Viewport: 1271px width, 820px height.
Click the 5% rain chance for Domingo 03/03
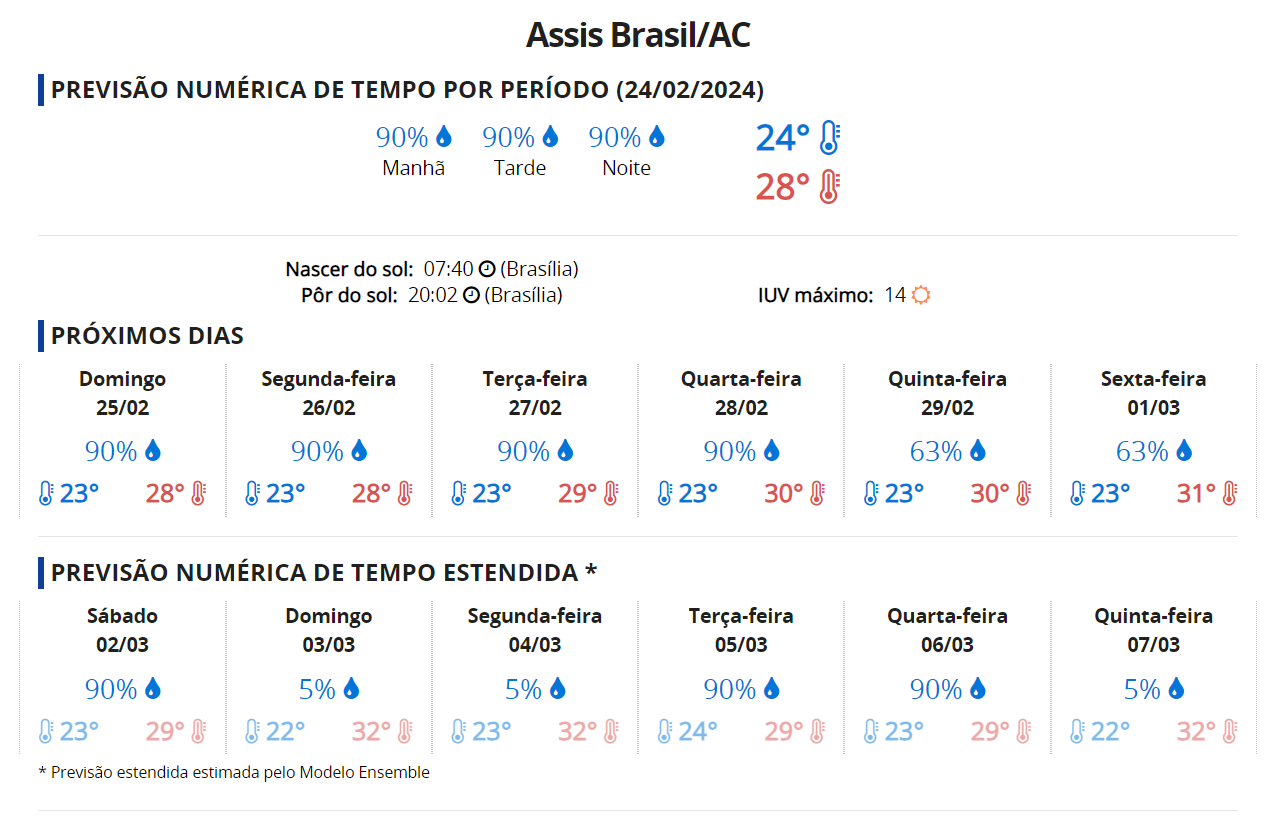317,689
